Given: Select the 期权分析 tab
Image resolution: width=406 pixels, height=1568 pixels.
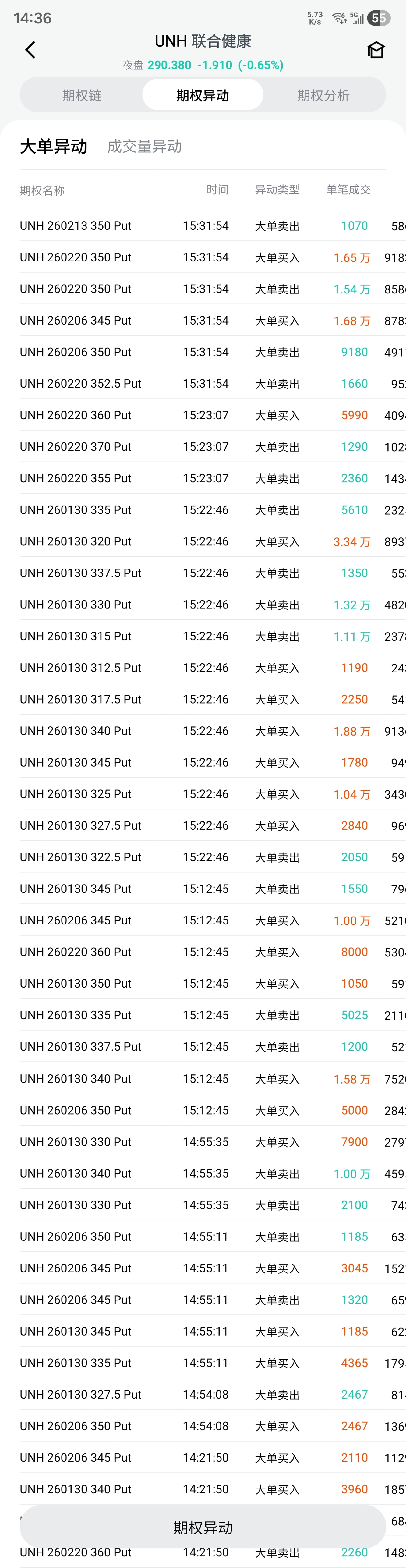Looking at the screenshot, I should click(x=323, y=96).
